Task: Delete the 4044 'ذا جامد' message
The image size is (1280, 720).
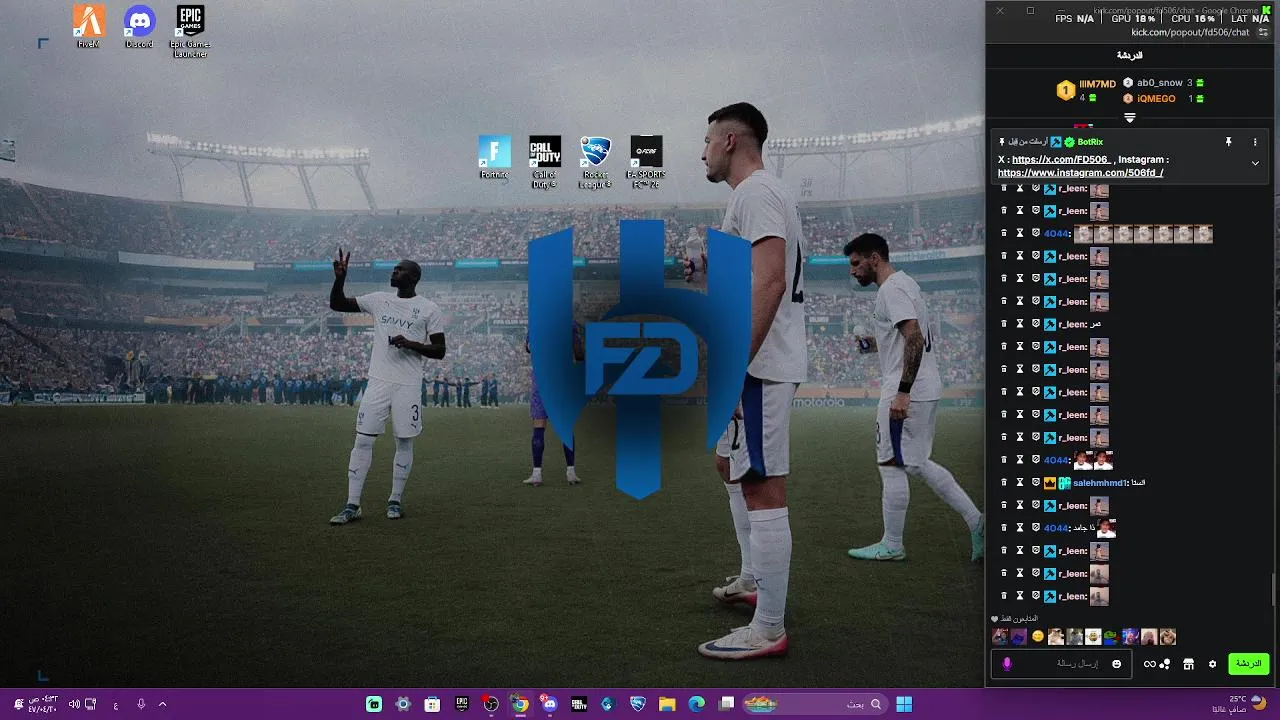Action: click(1004, 527)
